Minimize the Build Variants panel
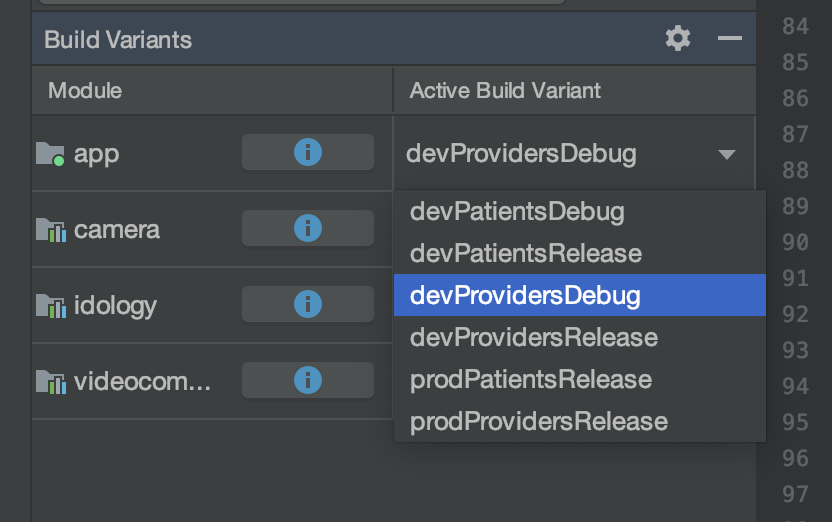The image size is (832, 522). pos(730,39)
